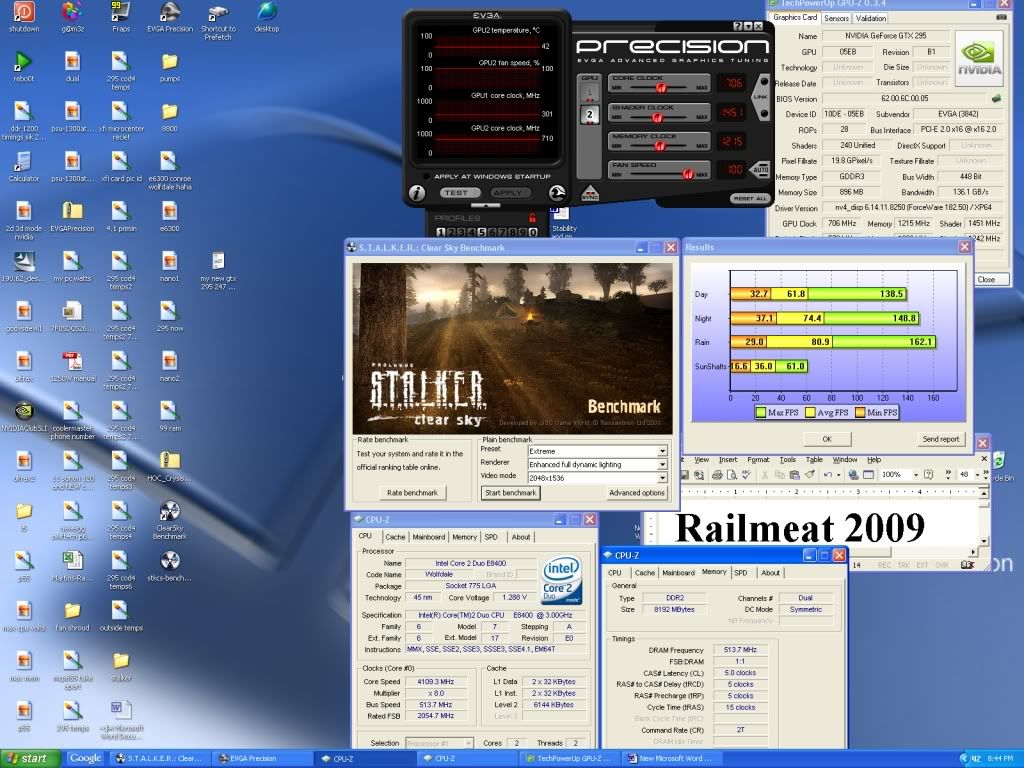This screenshot has width=1024, height=768.
Task: Open the HOC_Crysis archive on desktop
Action: point(170,466)
